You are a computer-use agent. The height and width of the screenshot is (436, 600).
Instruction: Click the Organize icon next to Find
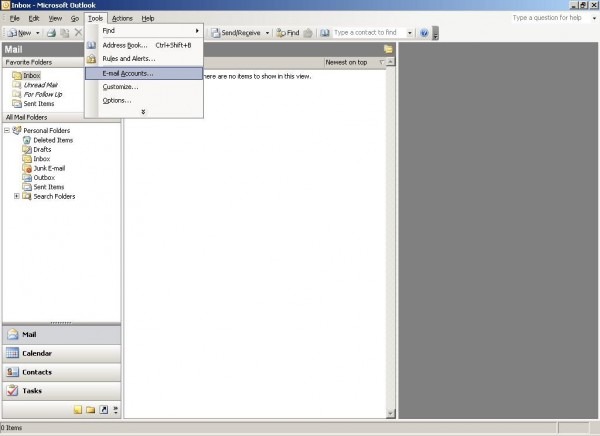(308, 33)
